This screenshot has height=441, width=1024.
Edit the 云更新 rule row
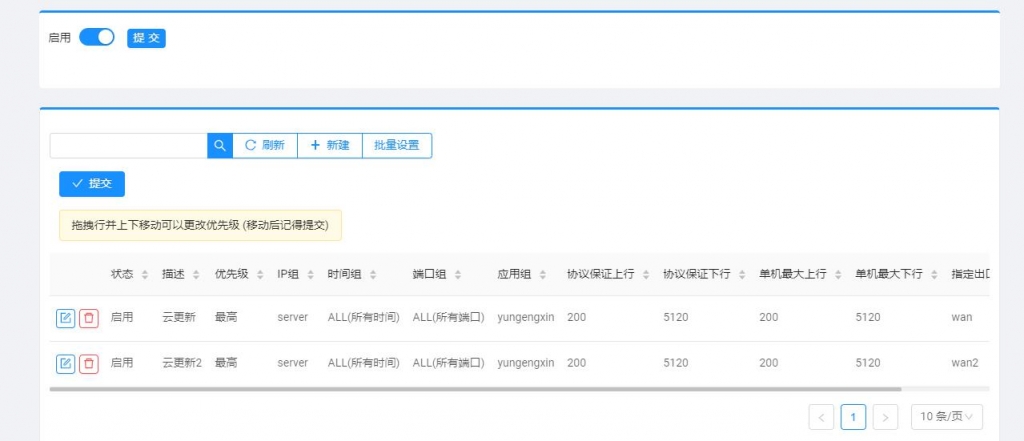pyautogui.click(x=66, y=318)
